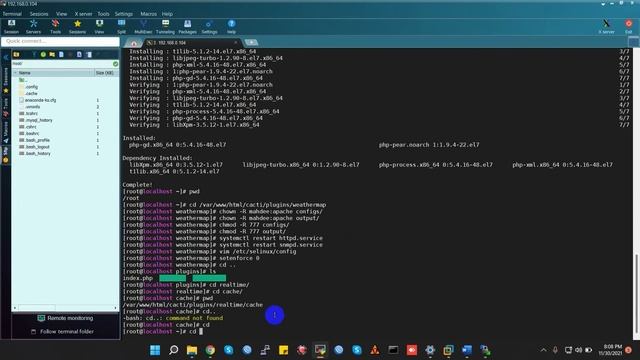Open the Macros menu
The image size is (640, 360).
pos(149,14)
